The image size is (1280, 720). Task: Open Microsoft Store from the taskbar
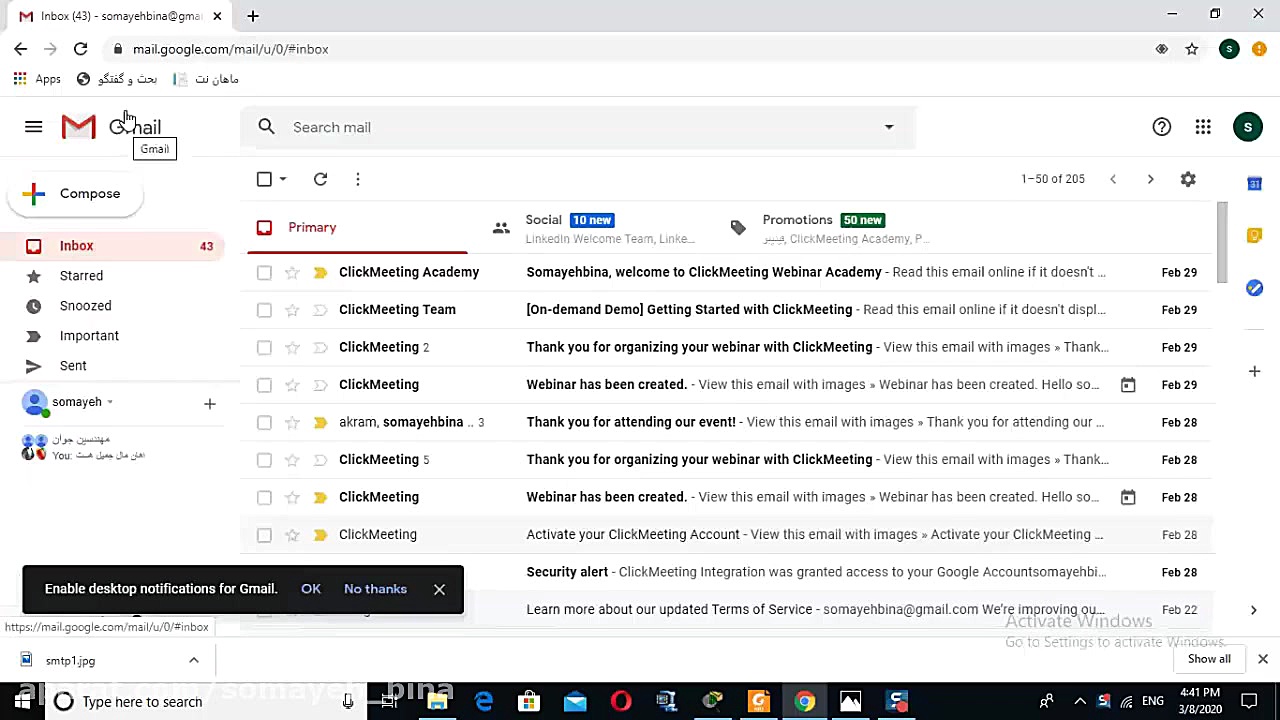(529, 701)
